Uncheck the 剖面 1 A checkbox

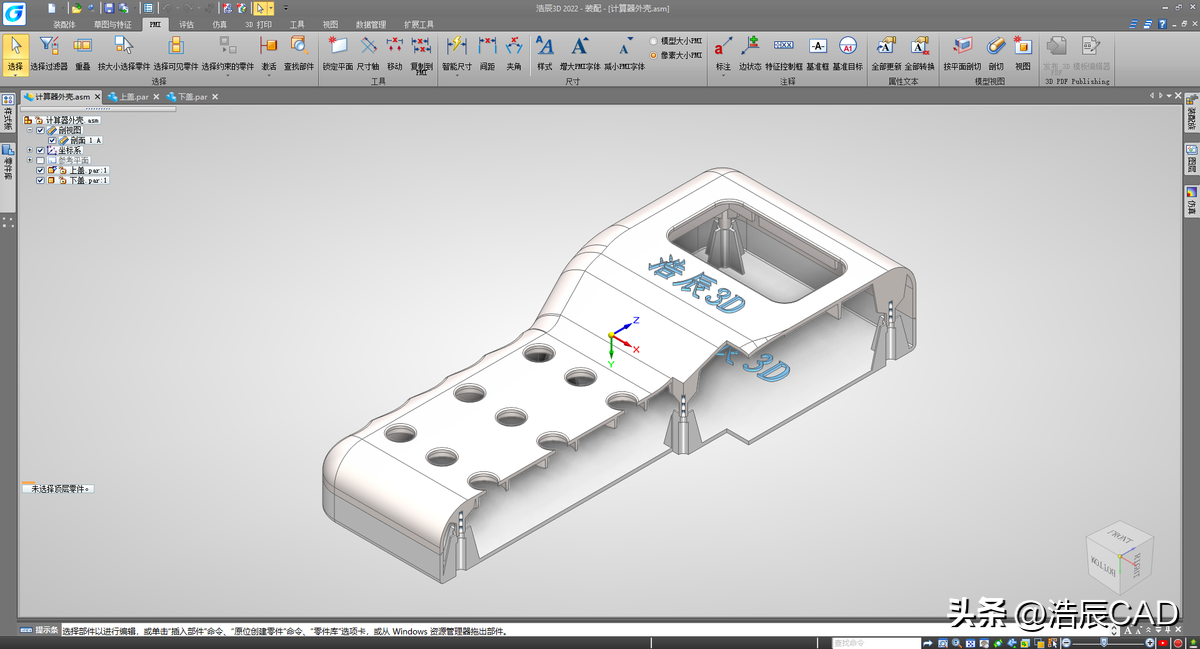[51, 140]
